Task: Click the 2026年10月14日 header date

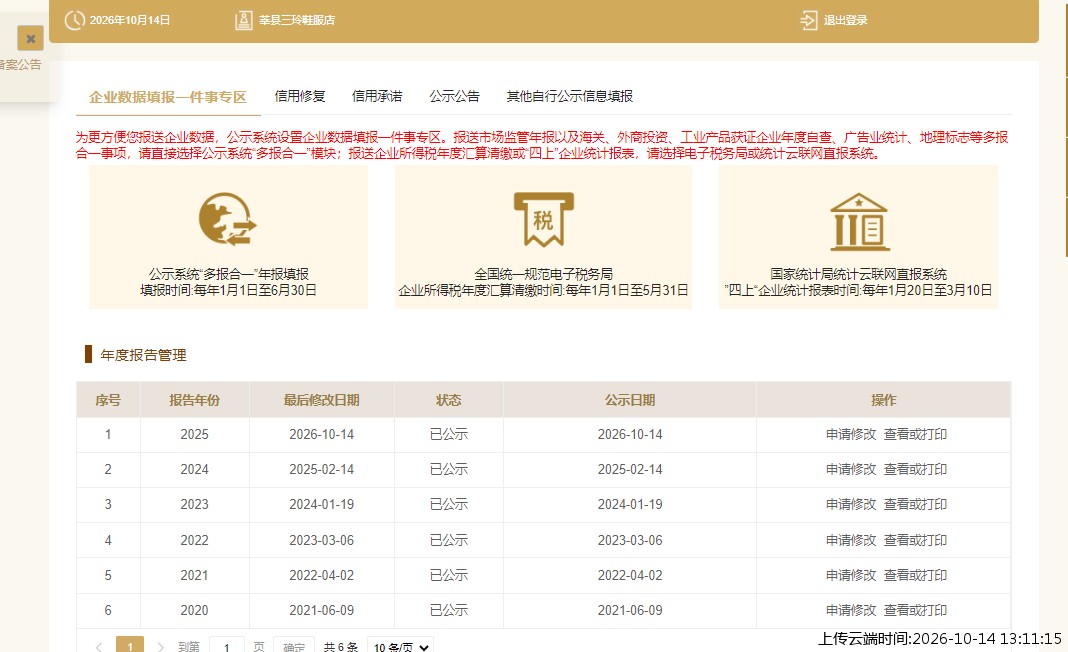Action: [129, 20]
